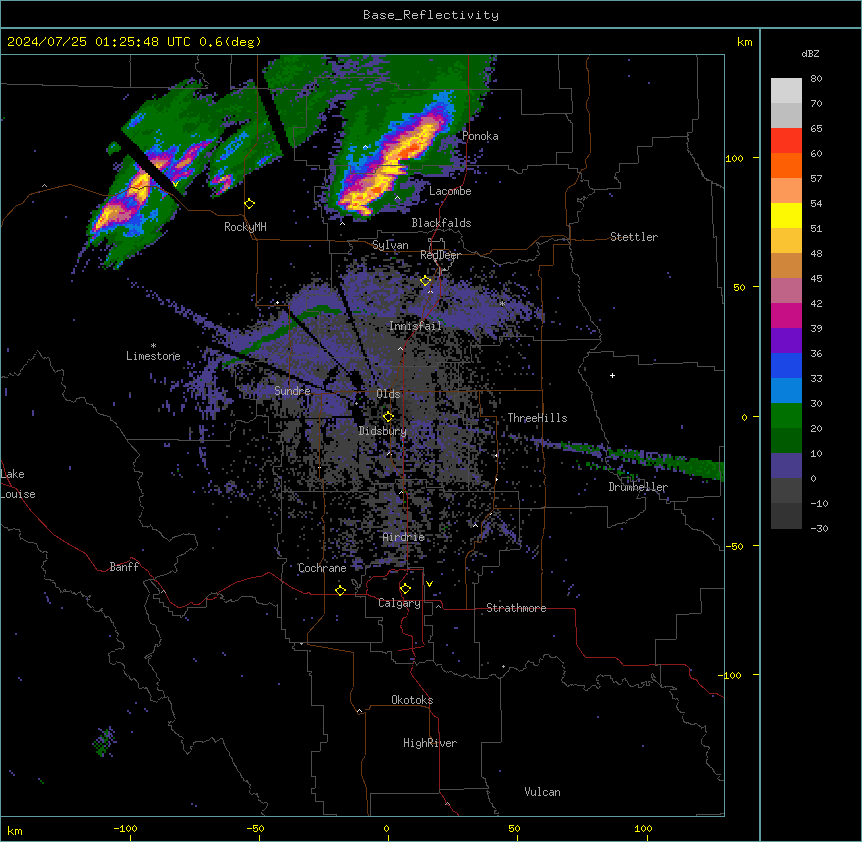
Task: Click the Cochrane city label
Action: (x=322, y=568)
